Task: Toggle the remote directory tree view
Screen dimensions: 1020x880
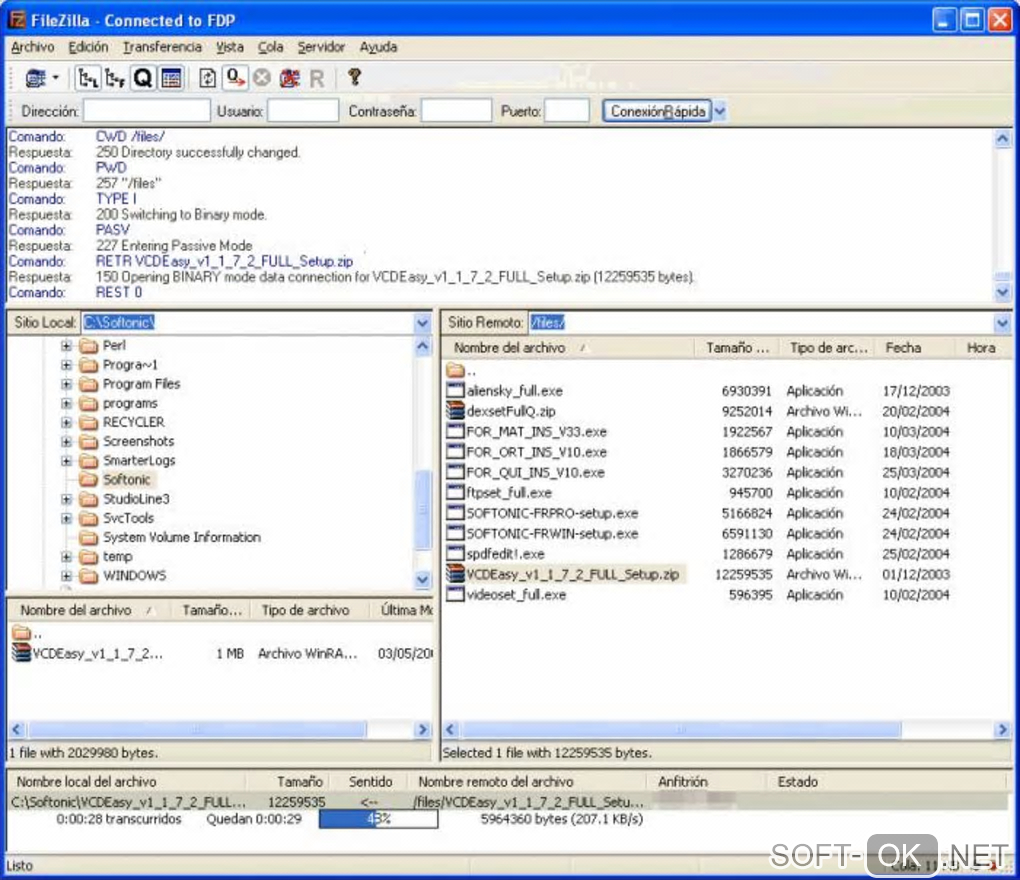Action: pos(114,79)
